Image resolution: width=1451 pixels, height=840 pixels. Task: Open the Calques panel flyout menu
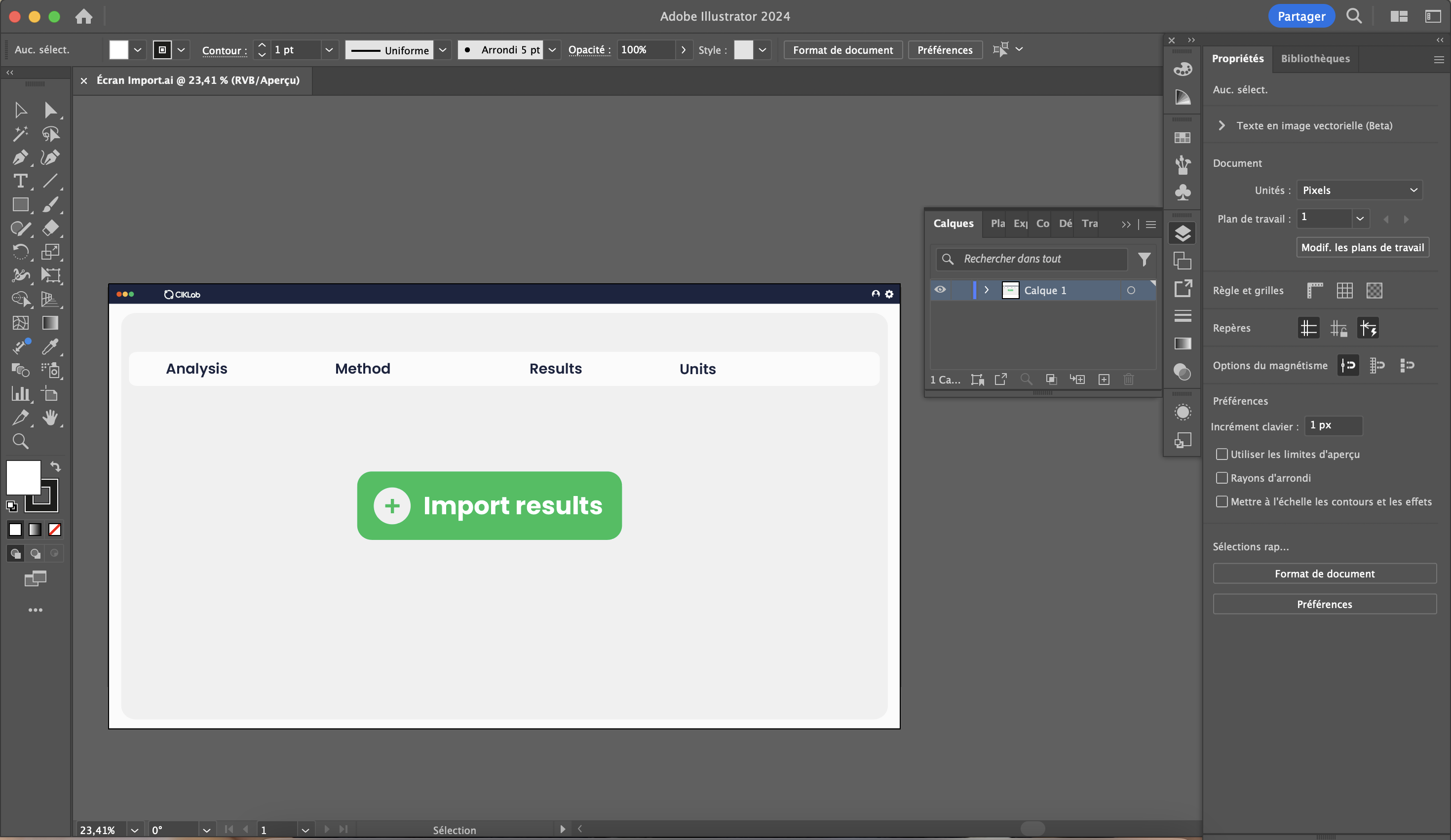[x=1150, y=225]
